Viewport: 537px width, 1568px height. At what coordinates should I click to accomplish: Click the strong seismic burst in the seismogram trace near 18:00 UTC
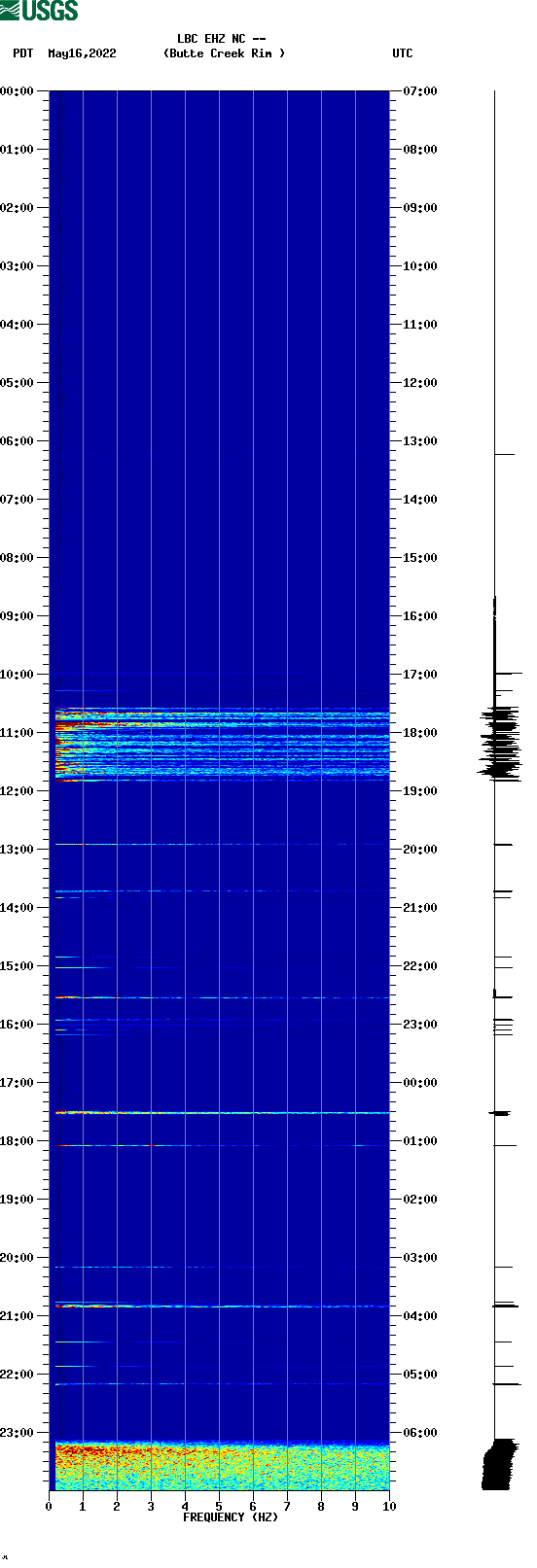point(500,744)
